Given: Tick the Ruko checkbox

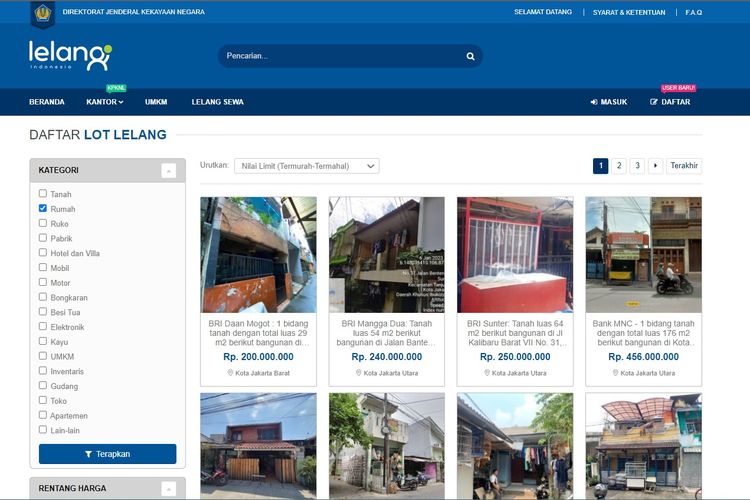Looking at the screenshot, I should pos(43,223).
